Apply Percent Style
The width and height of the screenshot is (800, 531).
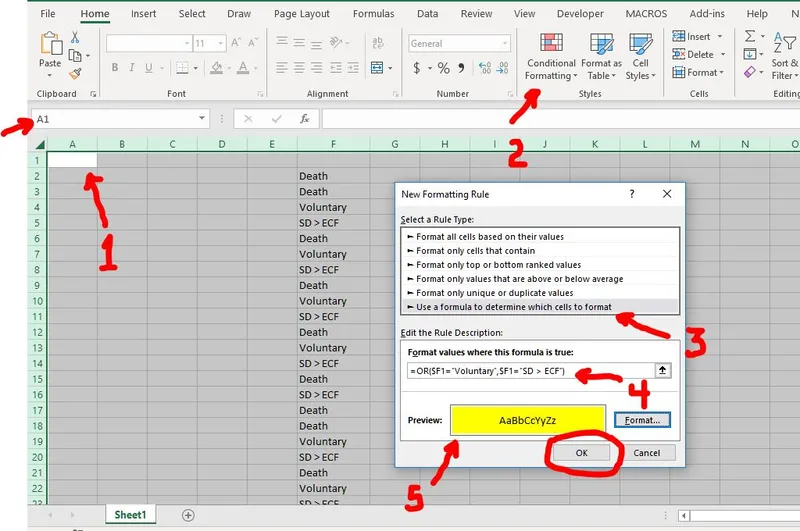443,68
